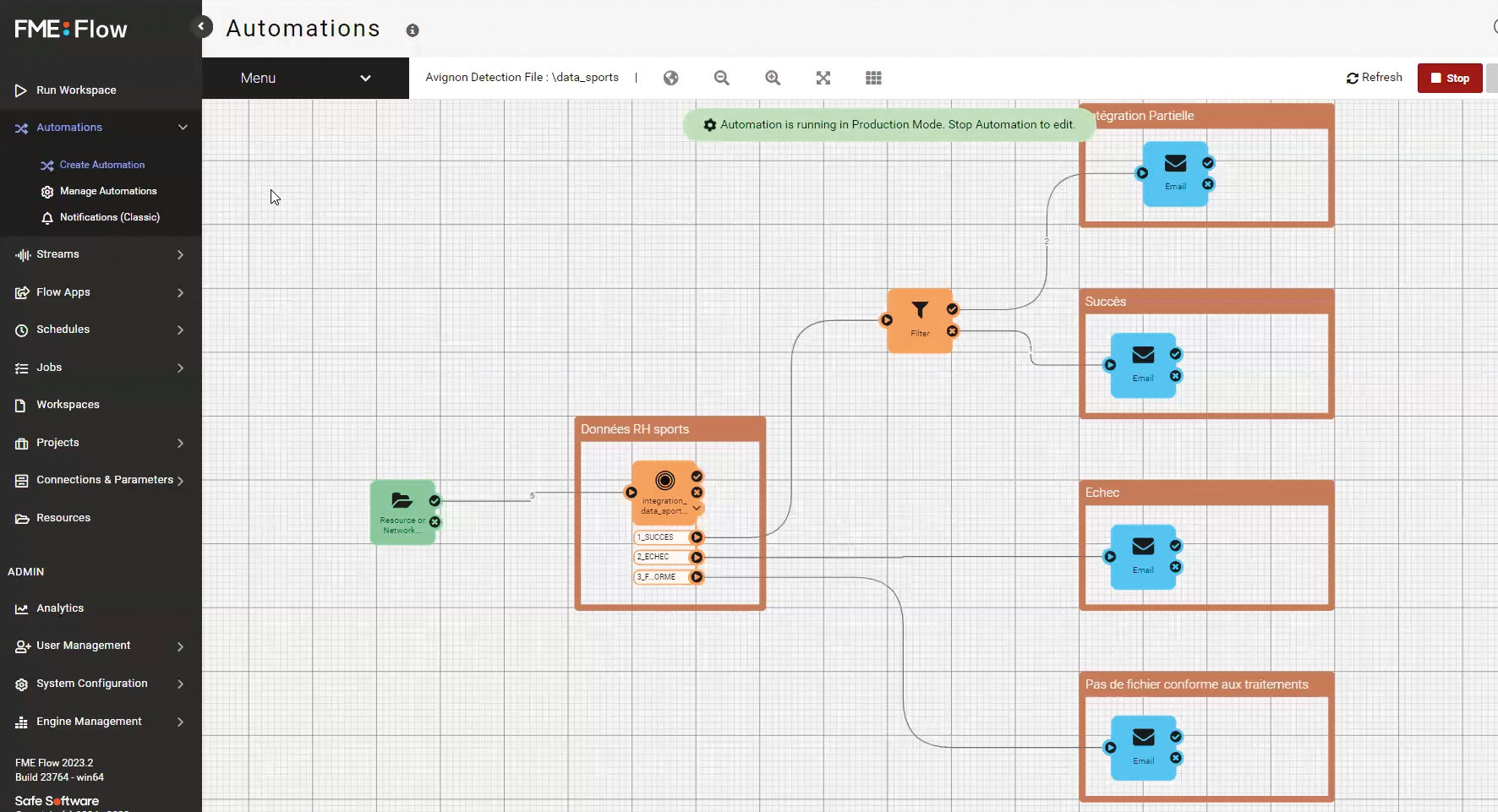The height and width of the screenshot is (812, 1498).
Task: Expand the User Management section
Action: [x=180, y=646]
